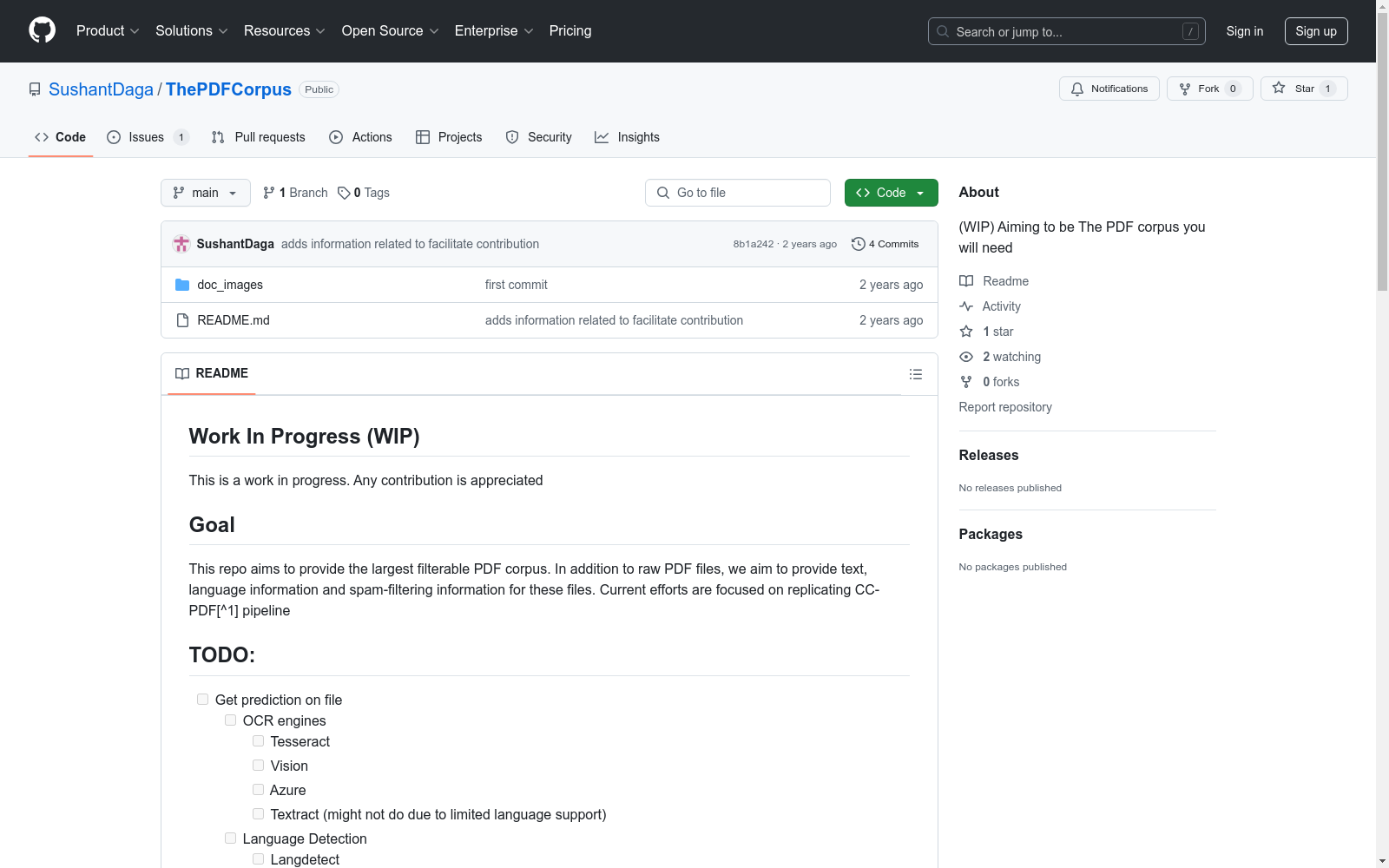Viewport: 1389px width, 868px height.
Task: Click the branch icon next to 1 Branch
Action: (x=269, y=193)
